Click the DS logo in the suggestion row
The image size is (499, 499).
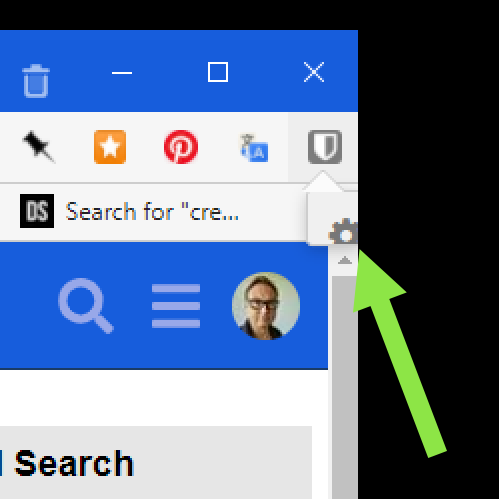(37, 211)
